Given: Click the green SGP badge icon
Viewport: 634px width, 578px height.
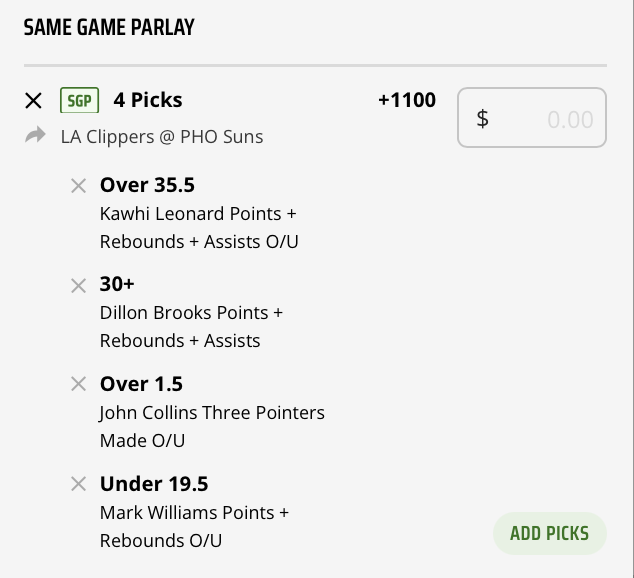Looking at the screenshot, I should [x=79, y=100].
